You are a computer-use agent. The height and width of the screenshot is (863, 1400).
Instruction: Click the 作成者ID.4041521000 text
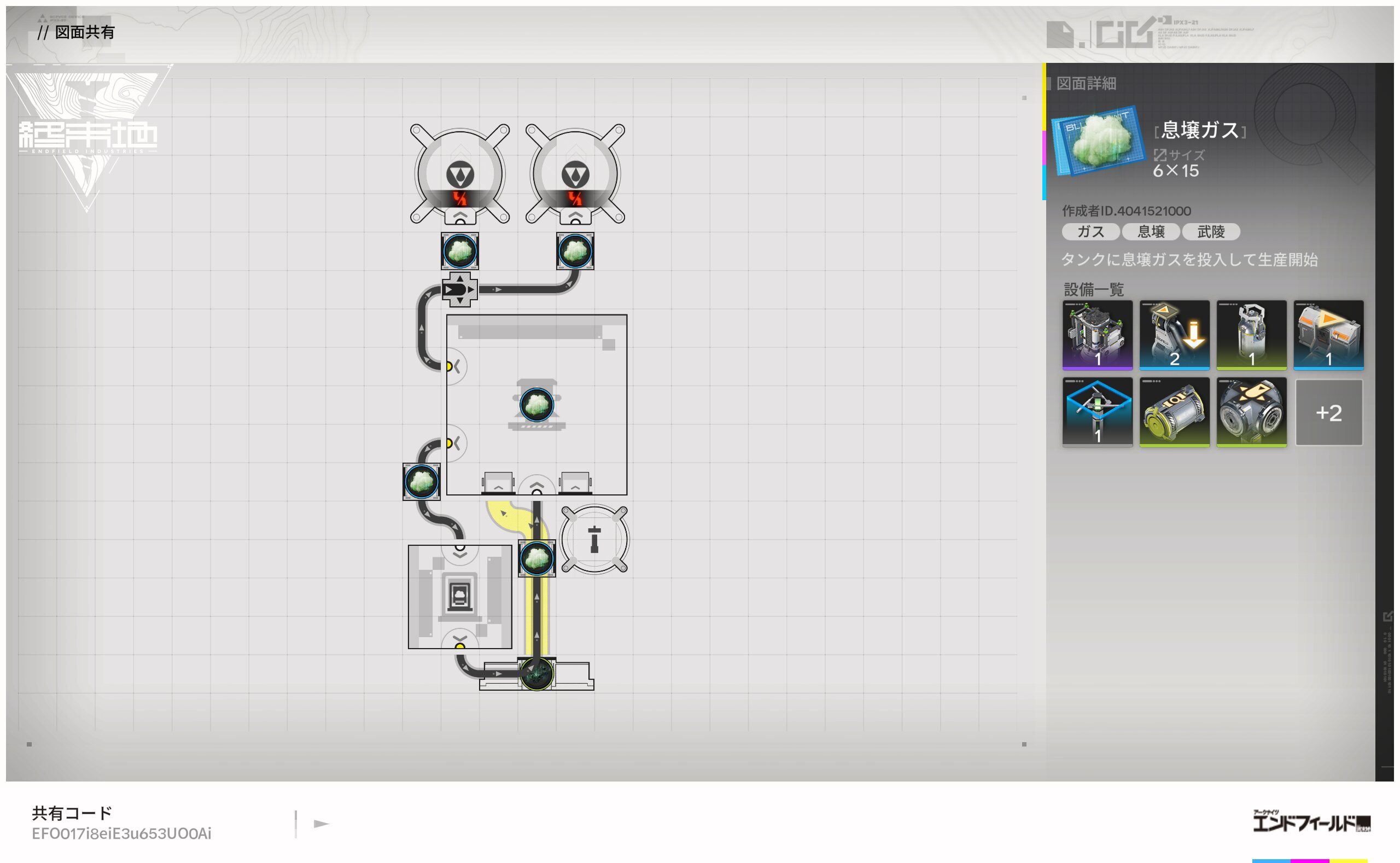pyautogui.click(x=1127, y=211)
